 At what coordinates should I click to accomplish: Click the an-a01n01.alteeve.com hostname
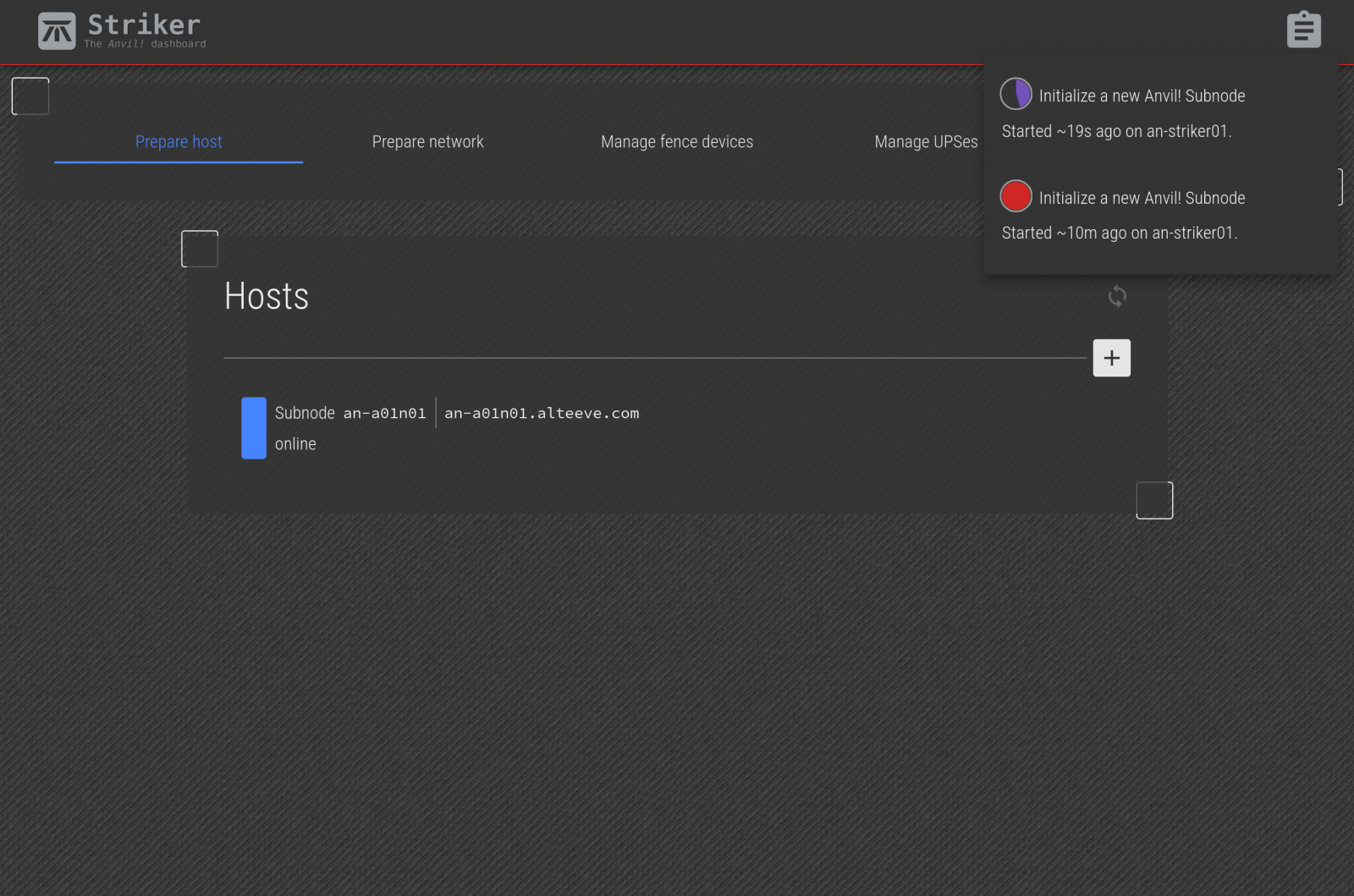pyautogui.click(x=542, y=413)
